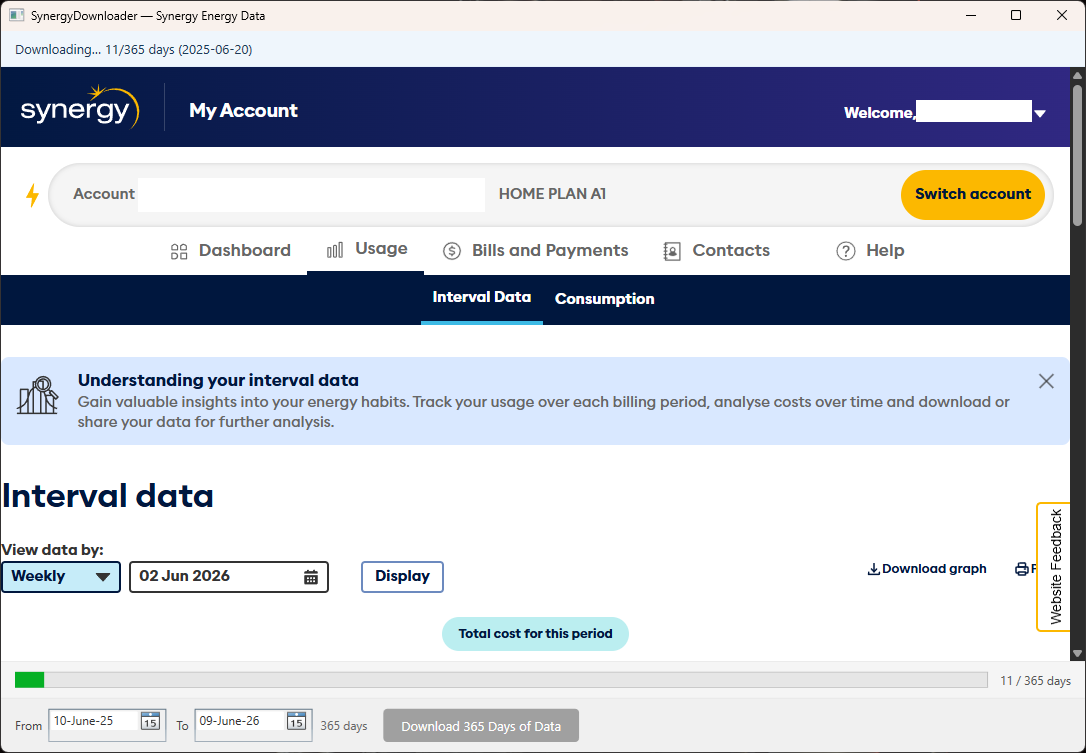The image size is (1086, 753).
Task: Maximize the SynergyDownloader window
Action: pyautogui.click(x=1016, y=15)
